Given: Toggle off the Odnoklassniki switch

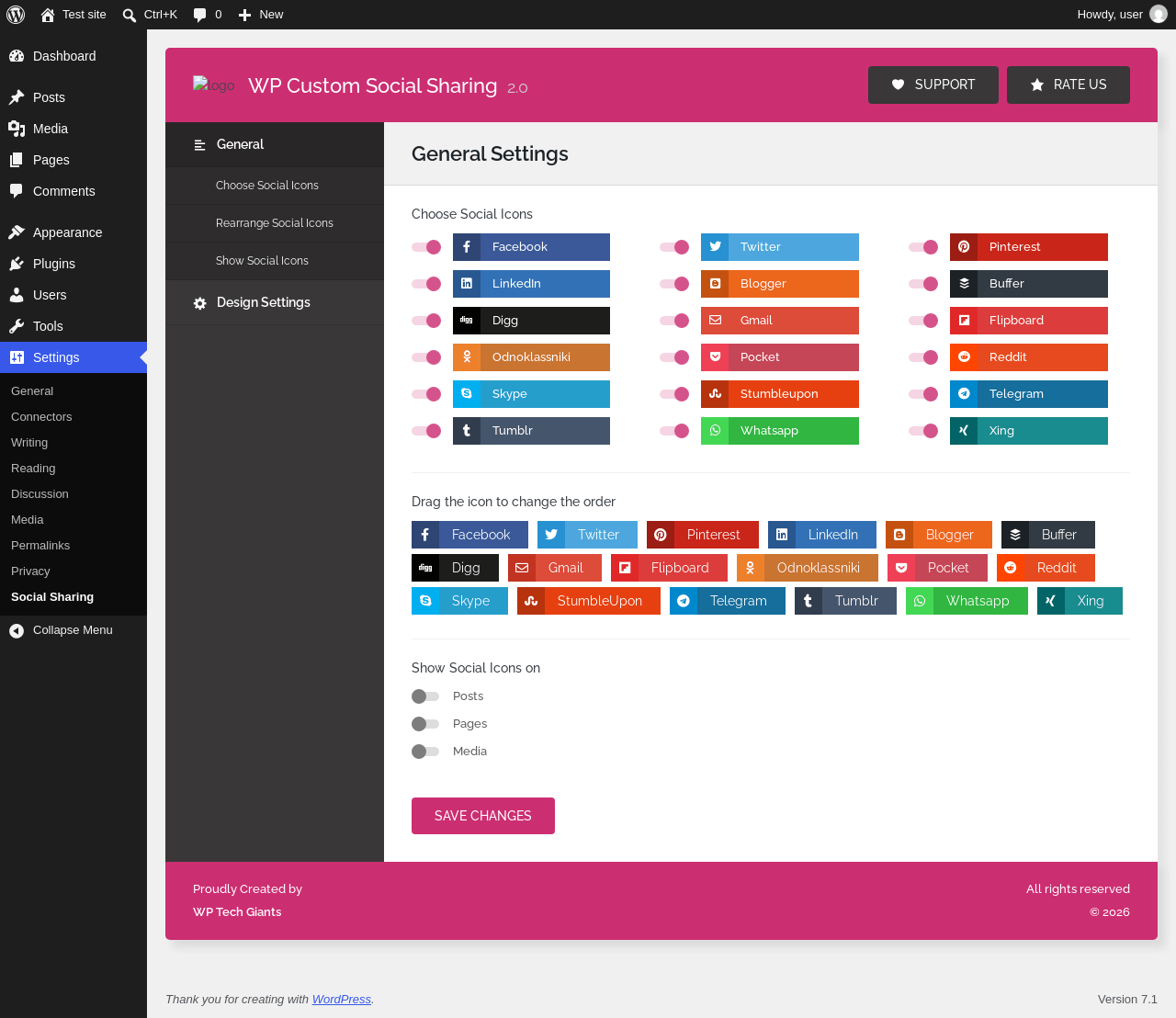Looking at the screenshot, I should [x=426, y=357].
